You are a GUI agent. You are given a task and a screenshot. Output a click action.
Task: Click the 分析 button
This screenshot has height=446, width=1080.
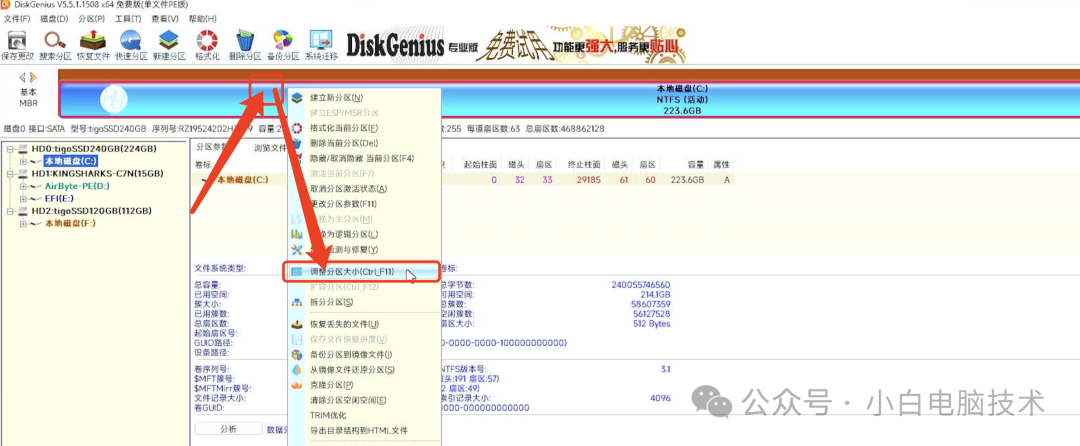pos(228,429)
